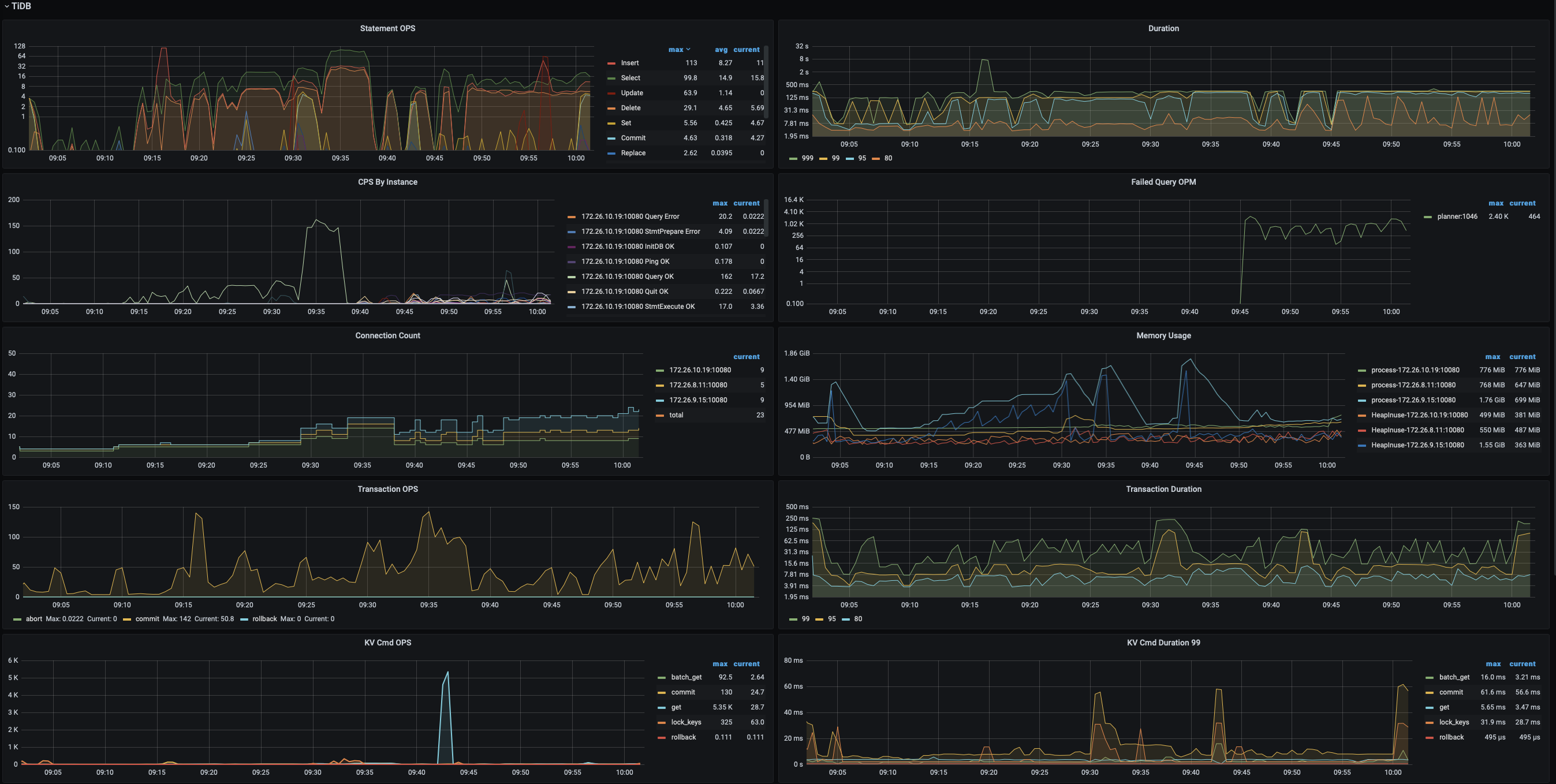Sort Statement OPS legend by avg

[x=721, y=50]
